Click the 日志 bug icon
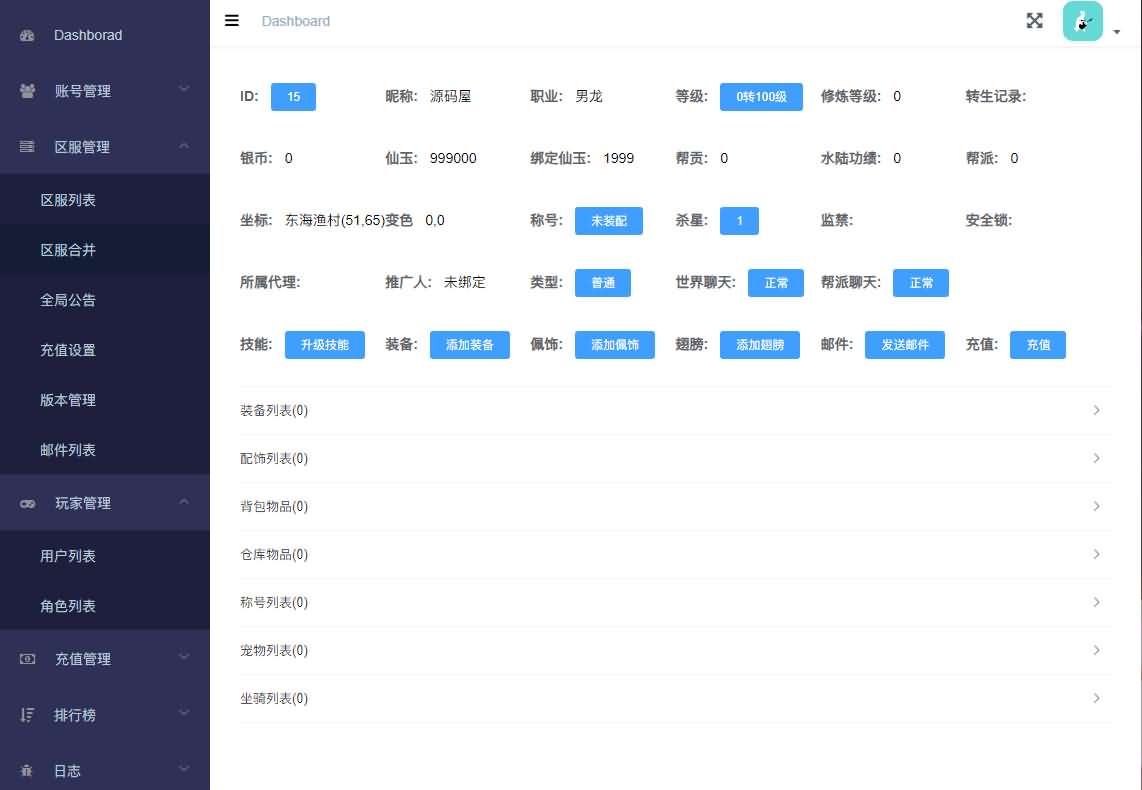Screen dimensions: 1142x790 point(27,771)
